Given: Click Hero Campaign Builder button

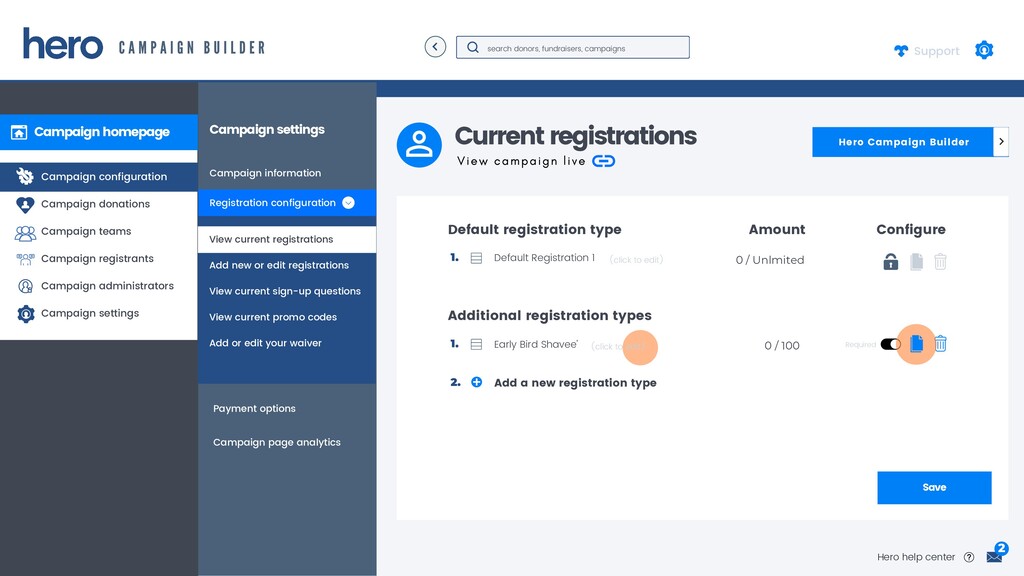Looking at the screenshot, I should [903, 142].
